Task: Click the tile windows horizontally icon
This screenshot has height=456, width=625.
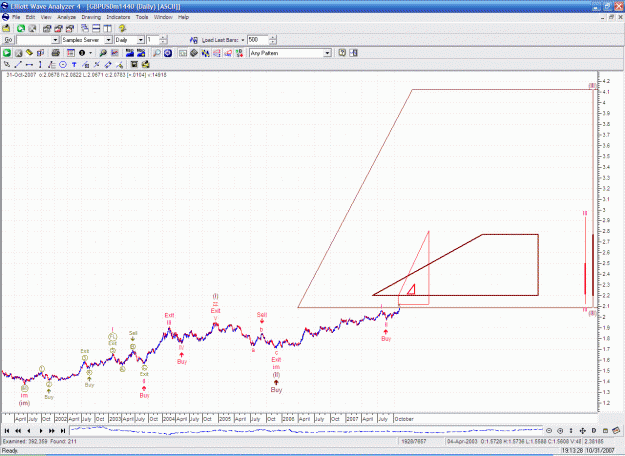Action: pos(96,28)
